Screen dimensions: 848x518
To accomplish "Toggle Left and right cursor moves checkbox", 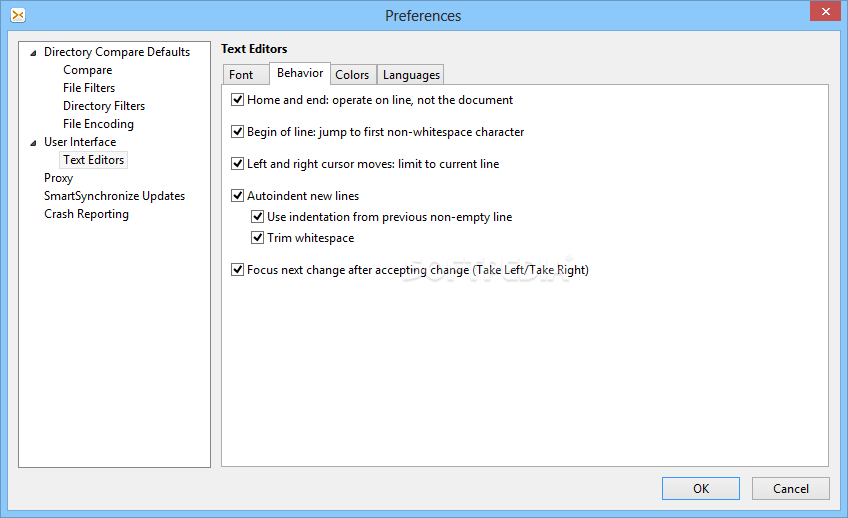I will [x=237, y=163].
